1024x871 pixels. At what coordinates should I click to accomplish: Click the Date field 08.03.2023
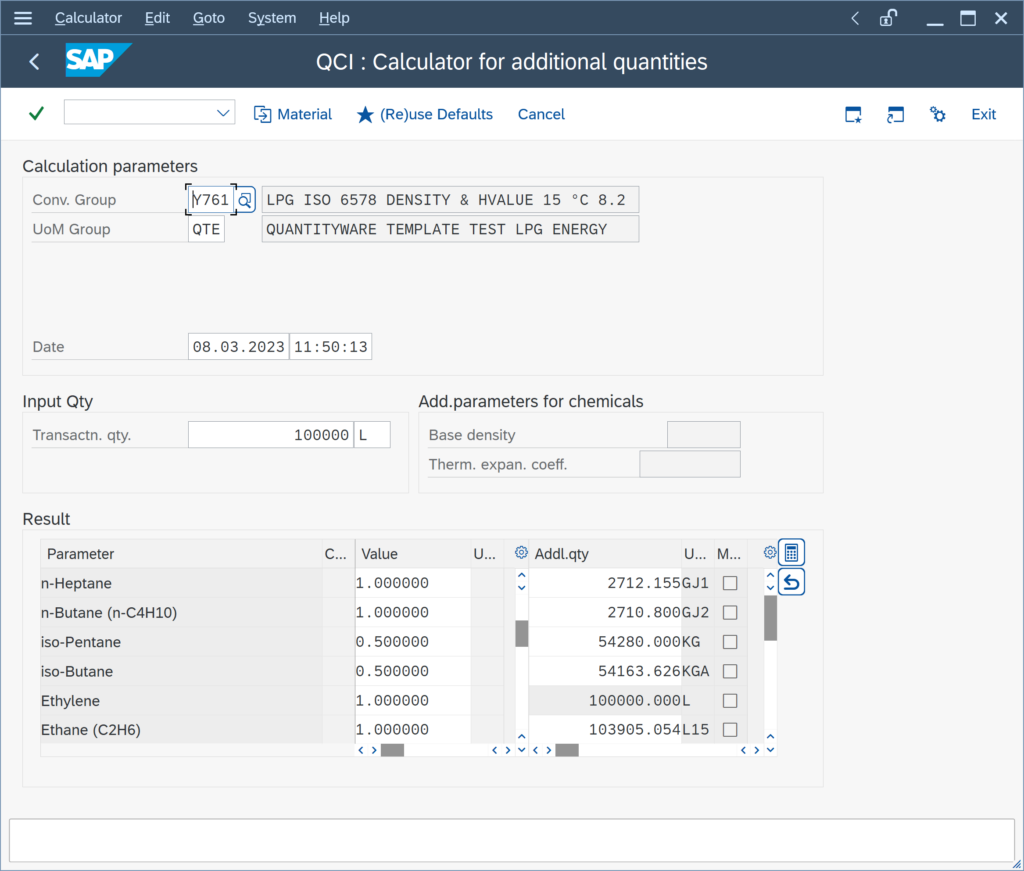(238, 347)
